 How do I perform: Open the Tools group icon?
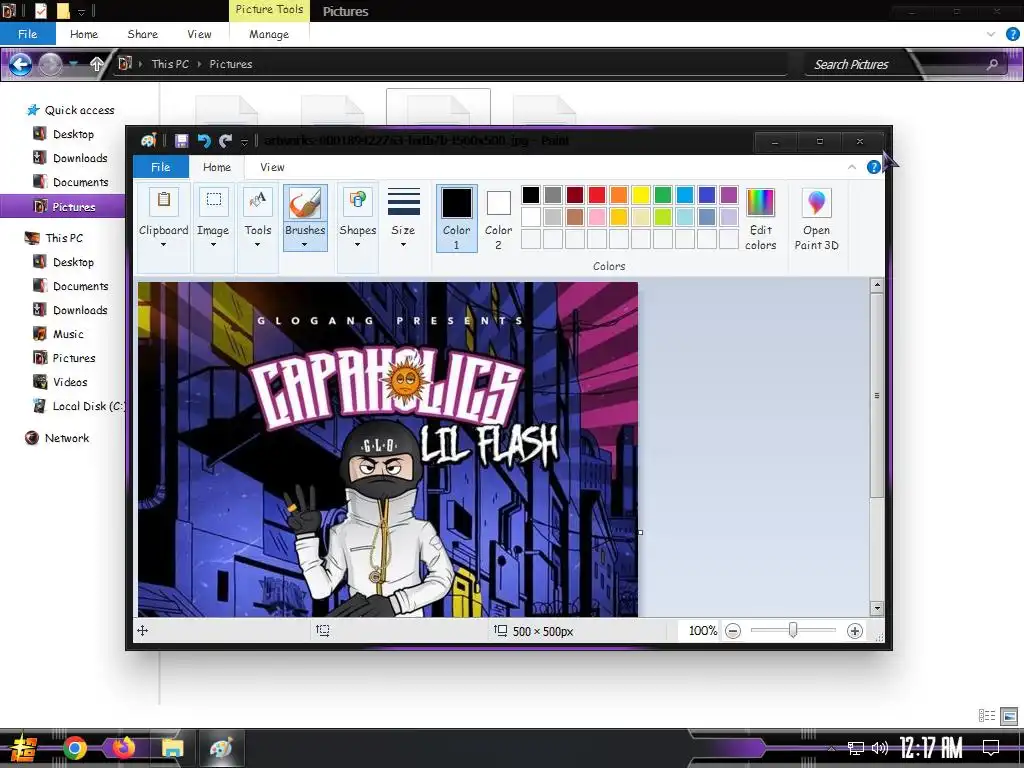tap(258, 202)
